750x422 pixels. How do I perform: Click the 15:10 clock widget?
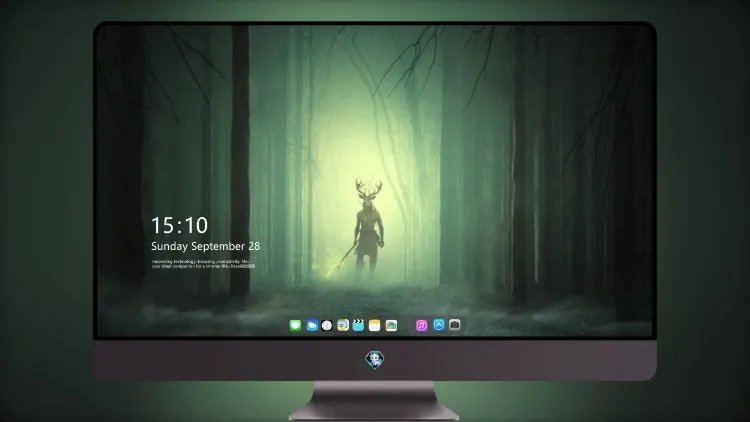click(x=179, y=225)
